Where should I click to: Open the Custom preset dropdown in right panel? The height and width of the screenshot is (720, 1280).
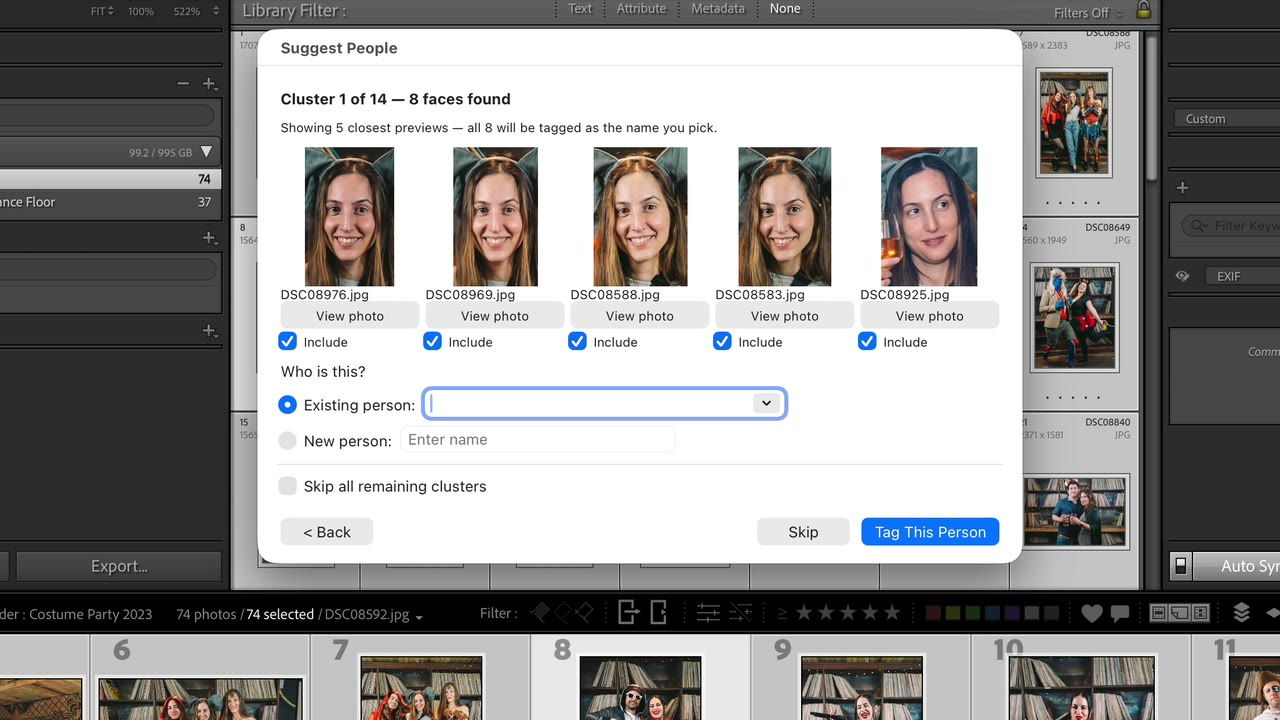(1226, 118)
